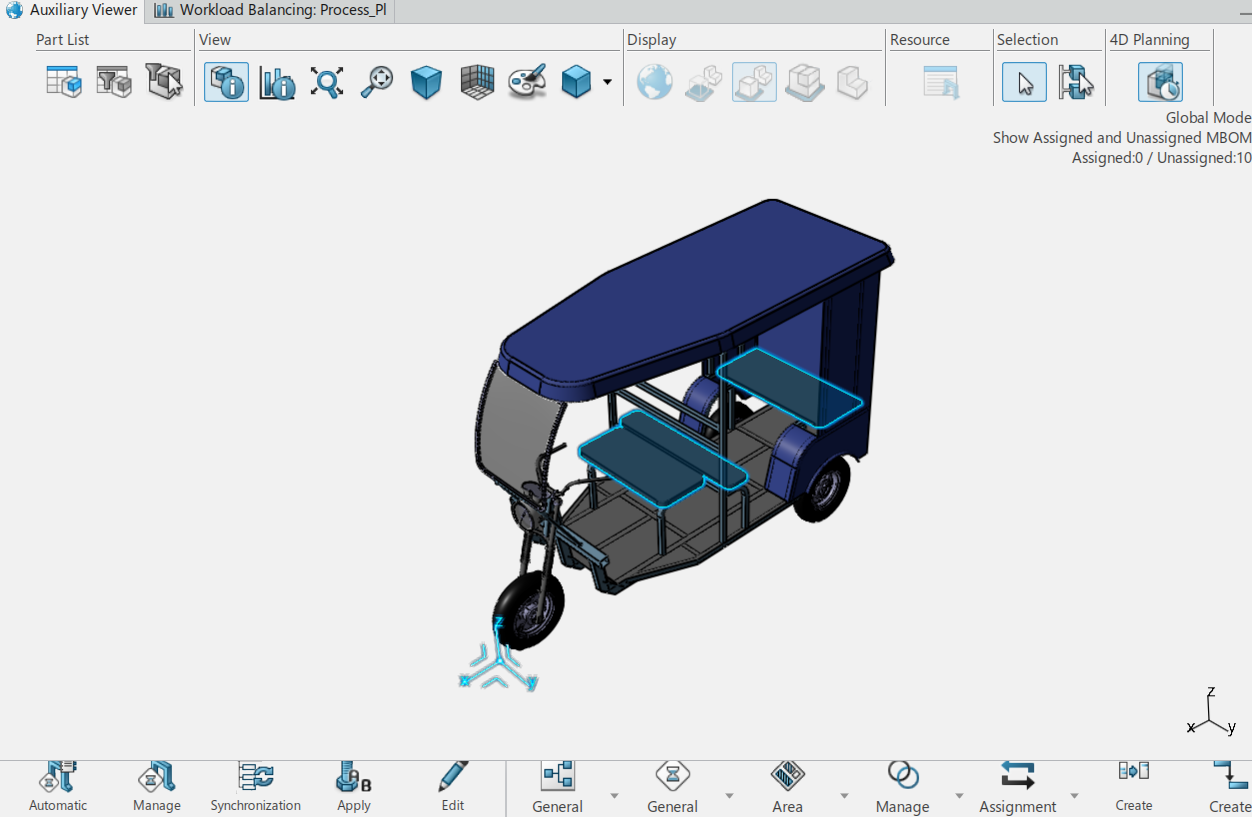Toggle the 4D Planning clock button

[x=1160, y=82]
